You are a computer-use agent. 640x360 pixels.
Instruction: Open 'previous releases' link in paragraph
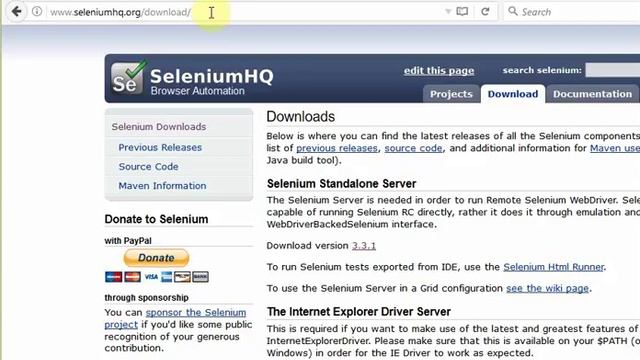[337, 148]
